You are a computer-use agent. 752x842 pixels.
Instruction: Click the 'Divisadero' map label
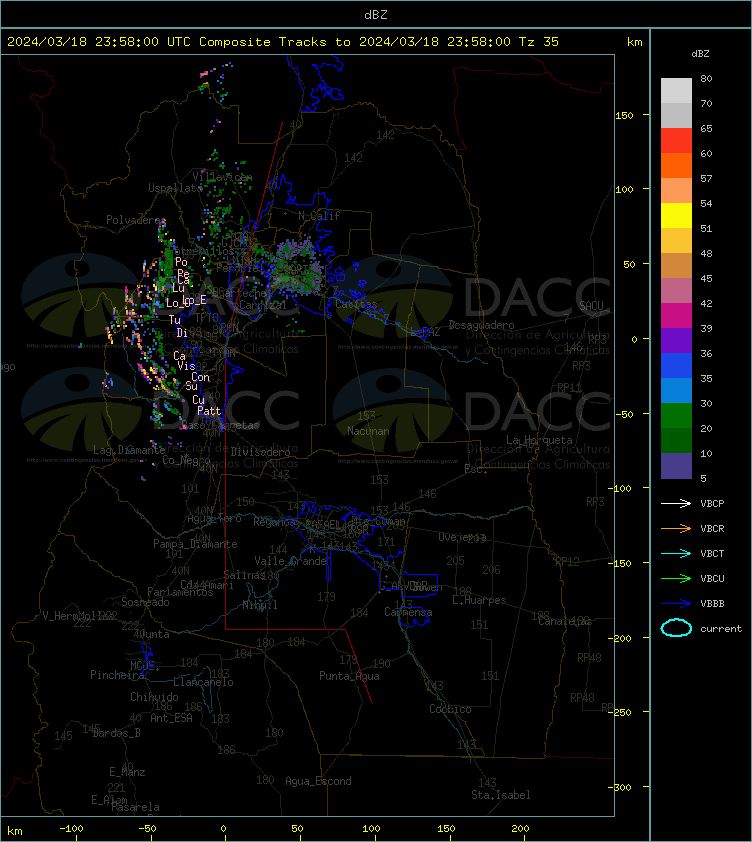coord(261,452)
